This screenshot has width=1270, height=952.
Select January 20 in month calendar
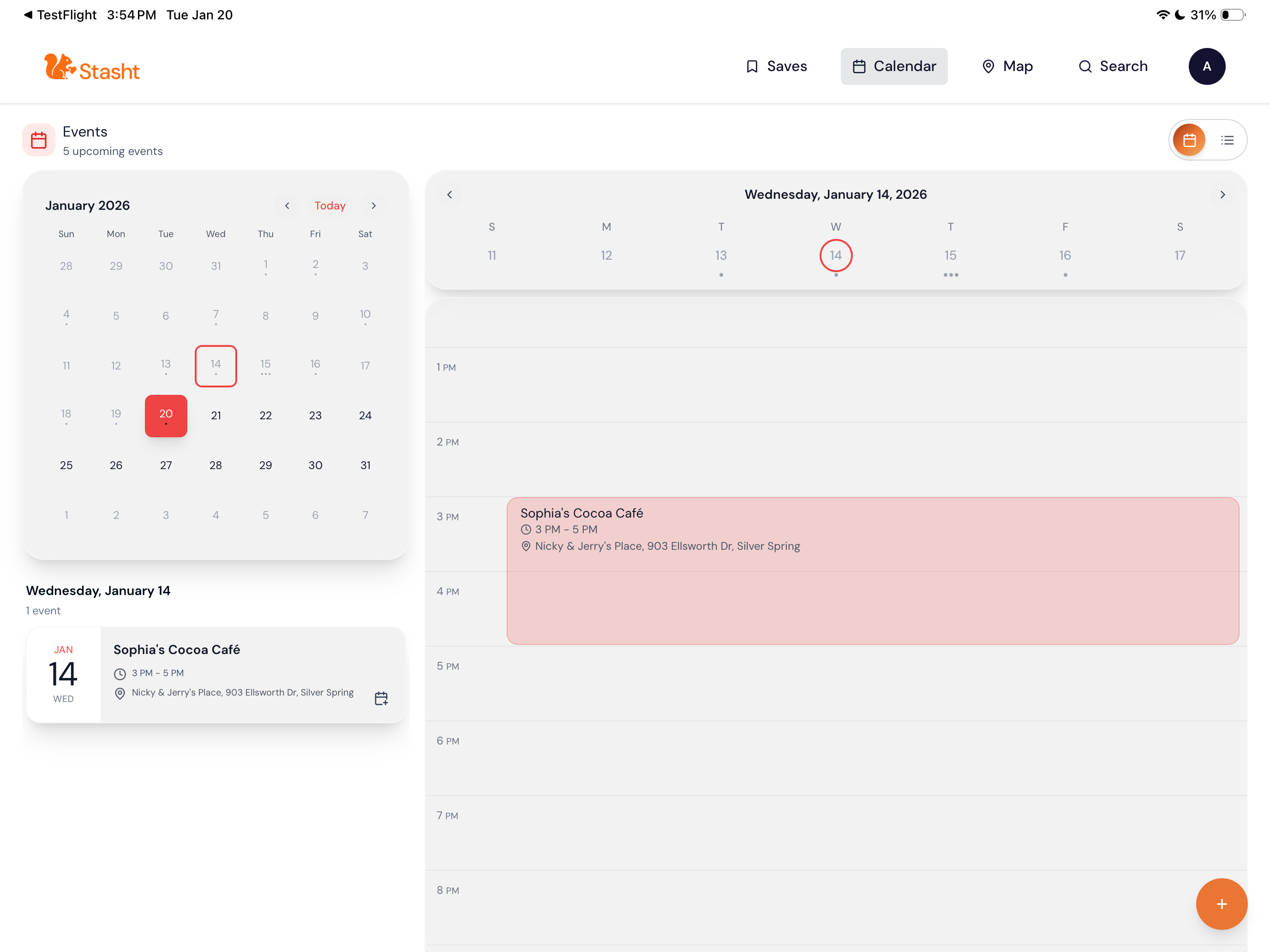click(166, 416)
